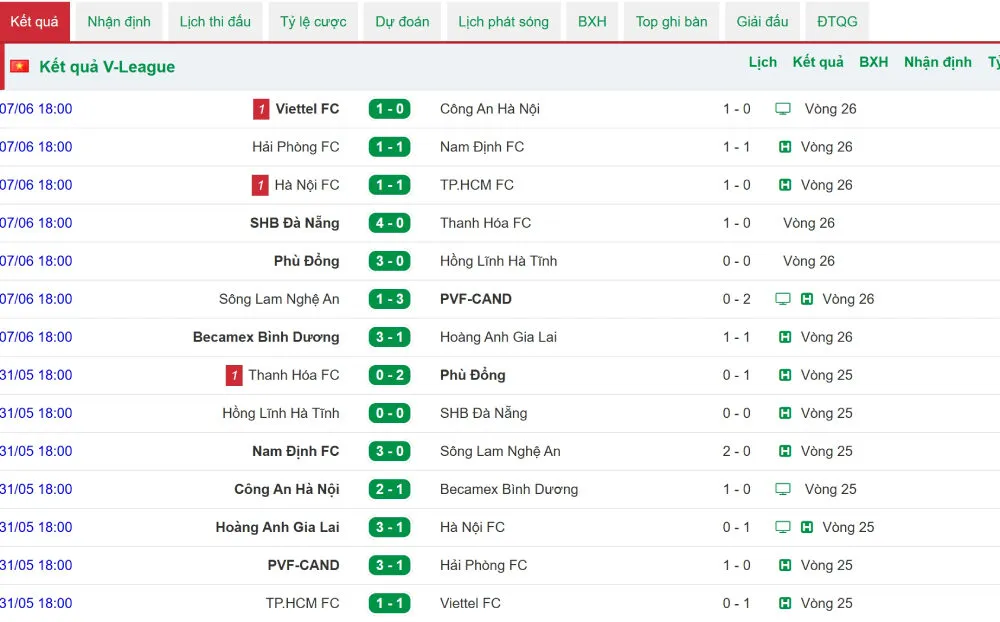The height and width of the screenshot is (622, 1000).
Task: Click Công An Hà Nội away team on 07/06
Action: (490, 109)
